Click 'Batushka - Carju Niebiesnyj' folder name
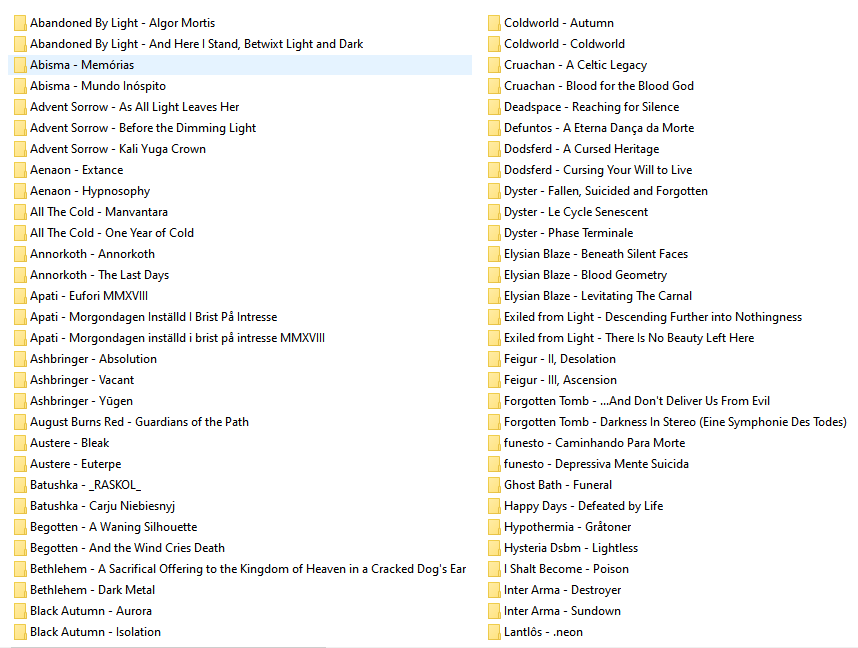The height and width of the screenshot is (648, 858). pyautogui.click(x=102, y=506)
